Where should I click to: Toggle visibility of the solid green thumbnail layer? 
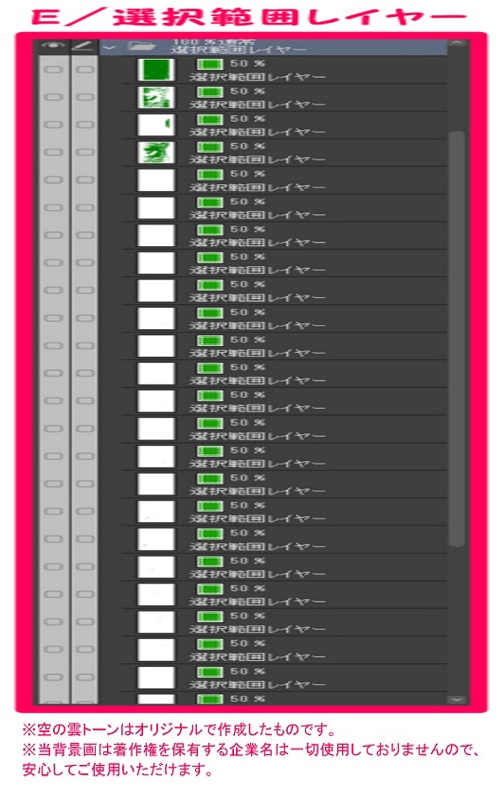[53, 70]
